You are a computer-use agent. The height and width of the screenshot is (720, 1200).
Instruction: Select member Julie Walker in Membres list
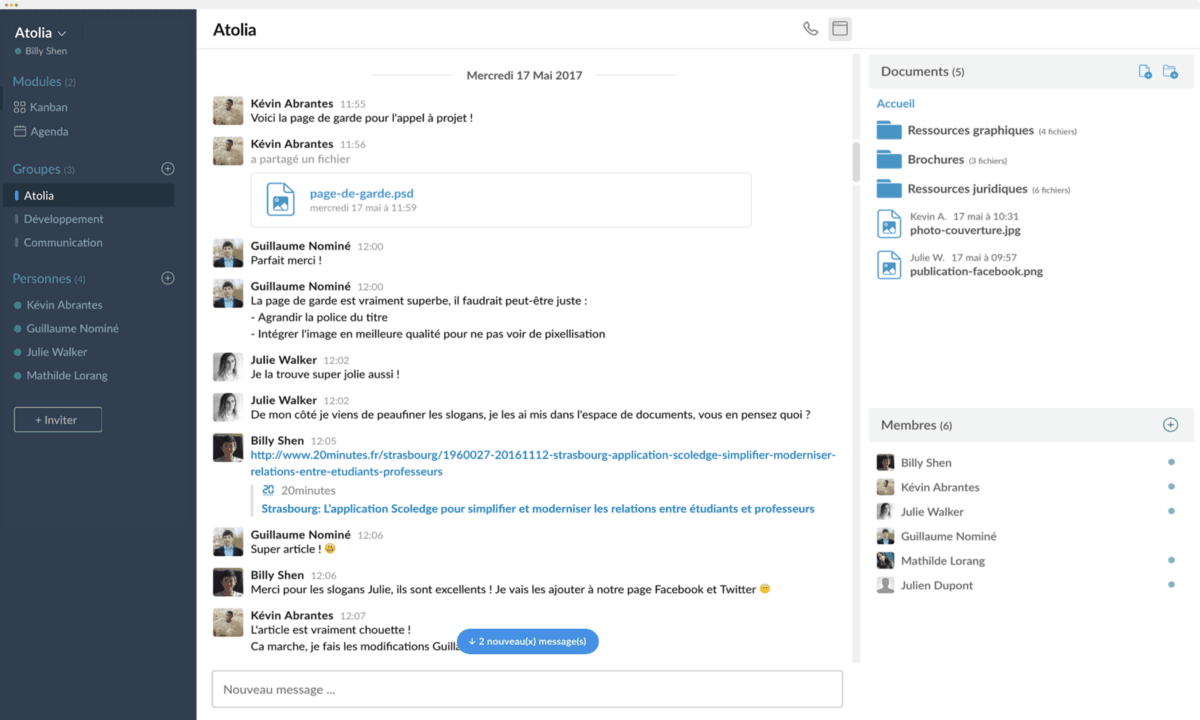coord(932,512)
